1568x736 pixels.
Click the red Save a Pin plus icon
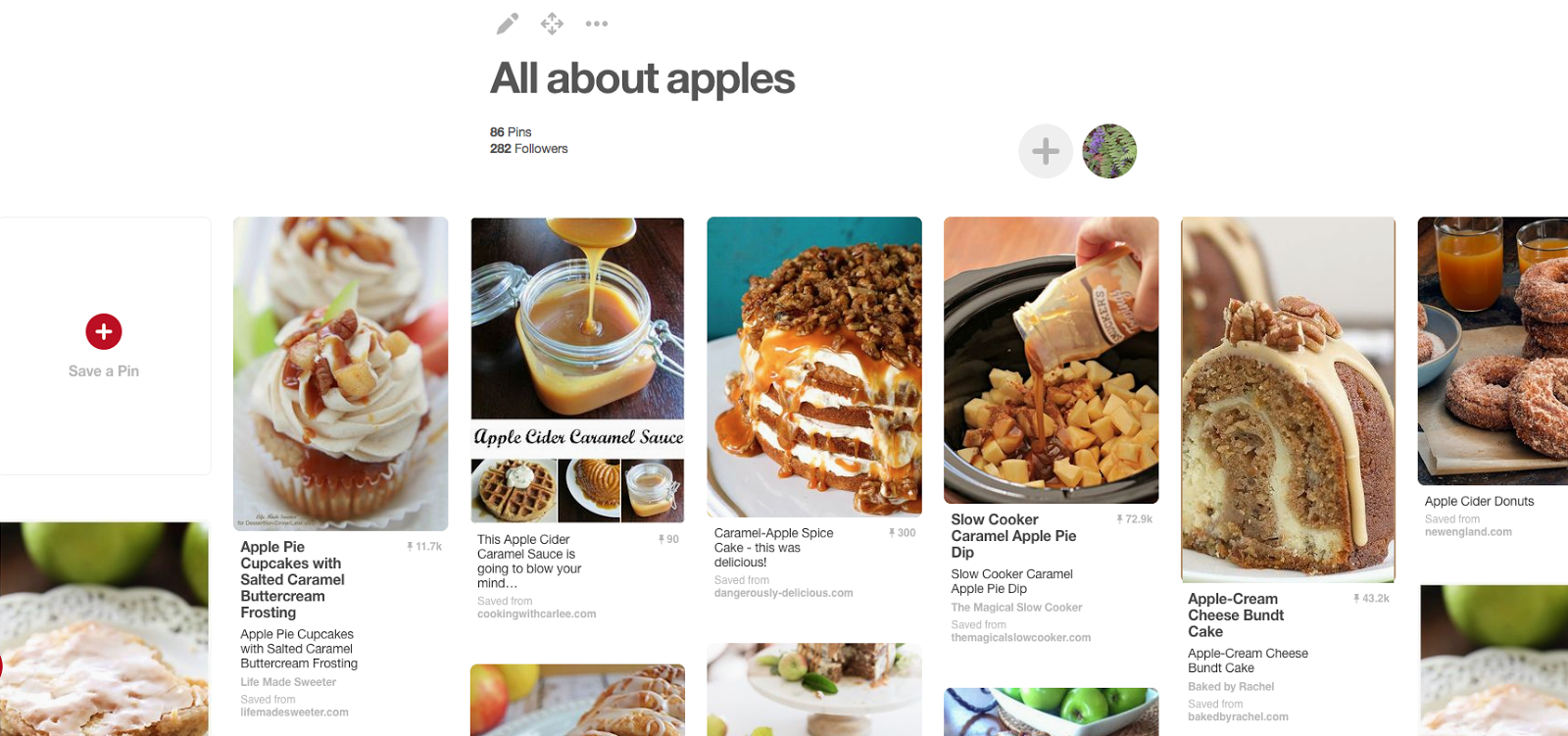pyautogui.click(x=104, y=331)
